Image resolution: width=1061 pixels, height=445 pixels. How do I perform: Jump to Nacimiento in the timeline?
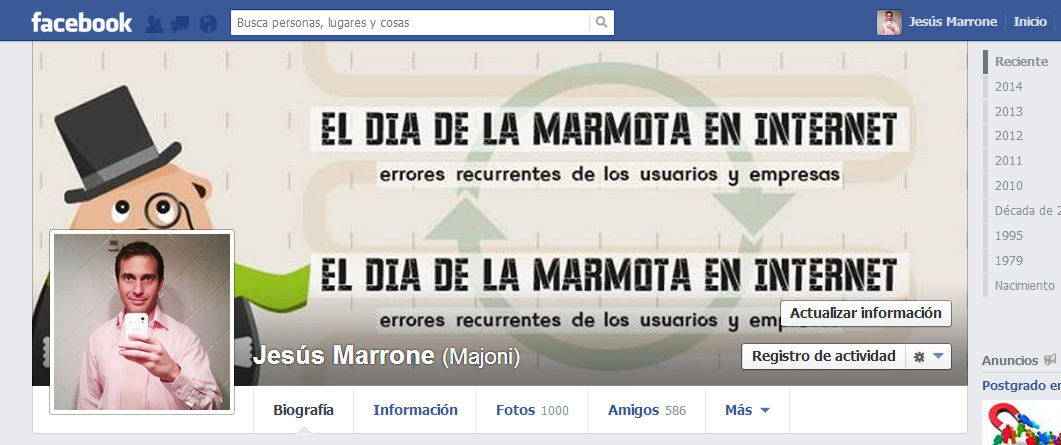click(1024, 285)
